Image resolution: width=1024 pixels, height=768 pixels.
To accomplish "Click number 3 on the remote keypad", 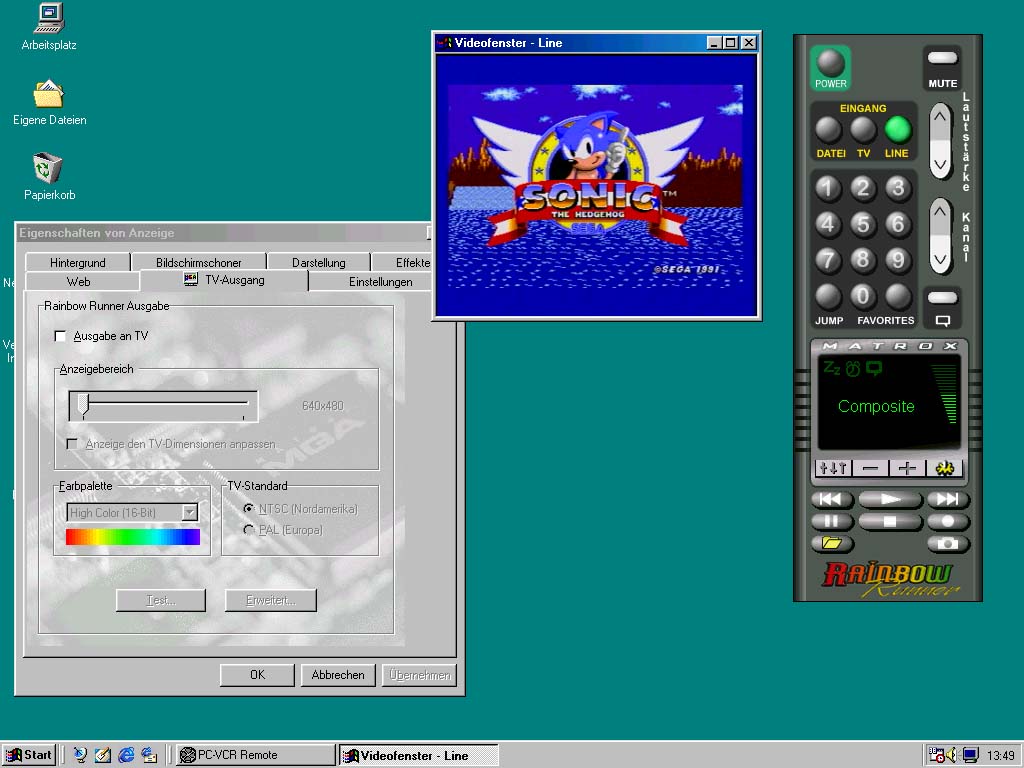I will (x=898, y=188).
